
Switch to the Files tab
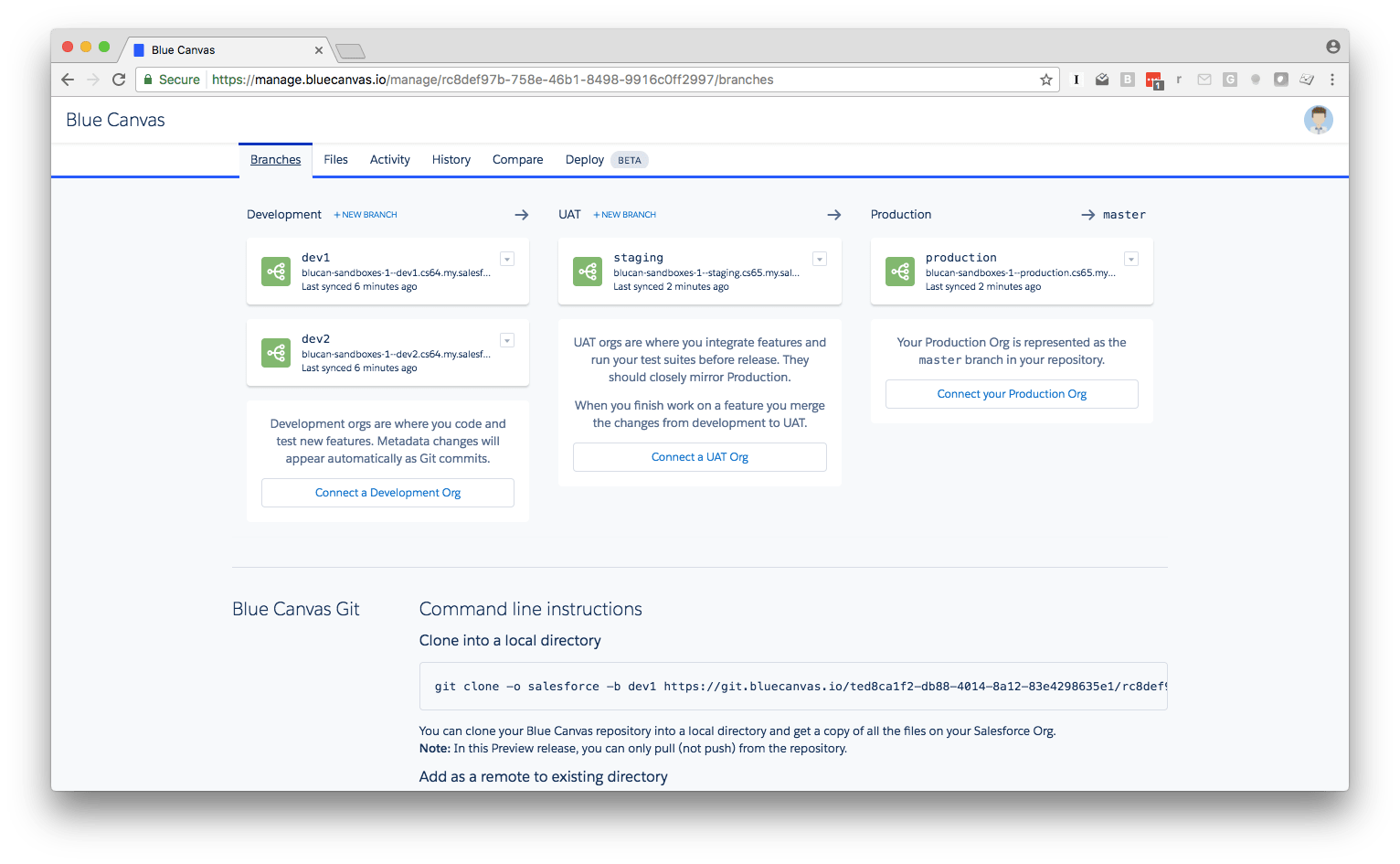pyautogui.click(x=335, y=160)
